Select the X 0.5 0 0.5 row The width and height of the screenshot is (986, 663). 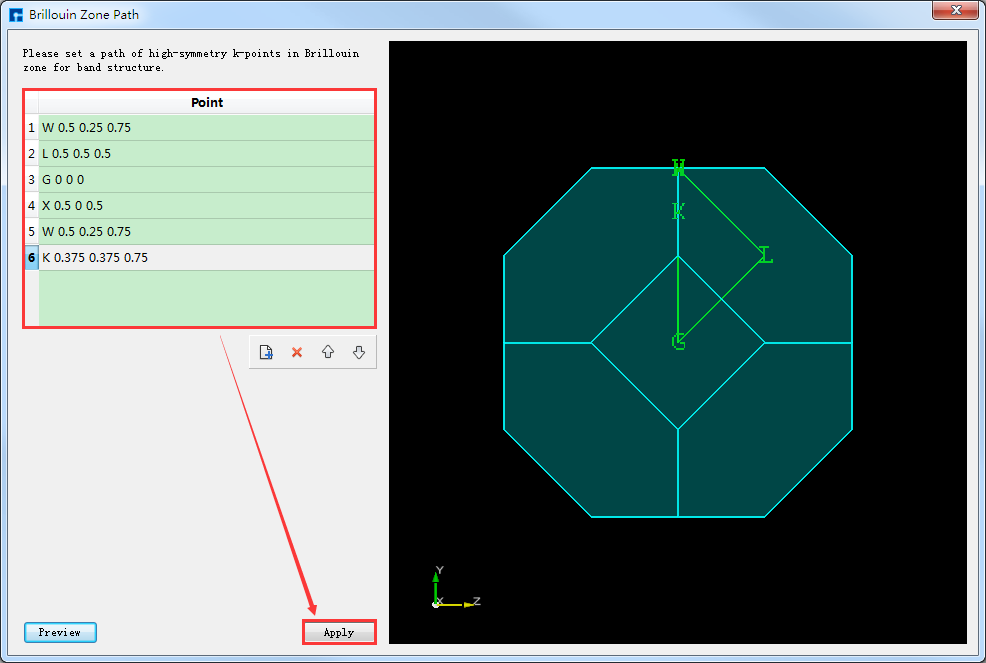(x=206, y=206)
